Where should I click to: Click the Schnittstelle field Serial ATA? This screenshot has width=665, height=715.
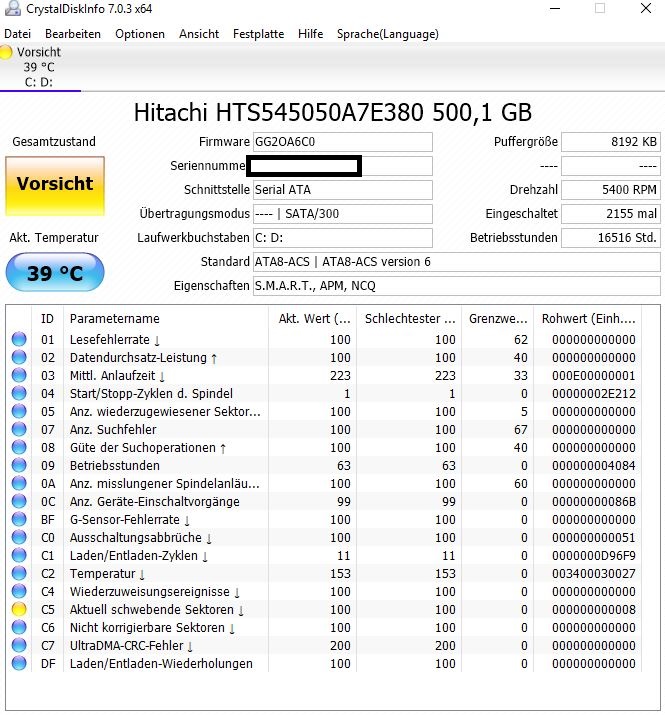(343, 190)
